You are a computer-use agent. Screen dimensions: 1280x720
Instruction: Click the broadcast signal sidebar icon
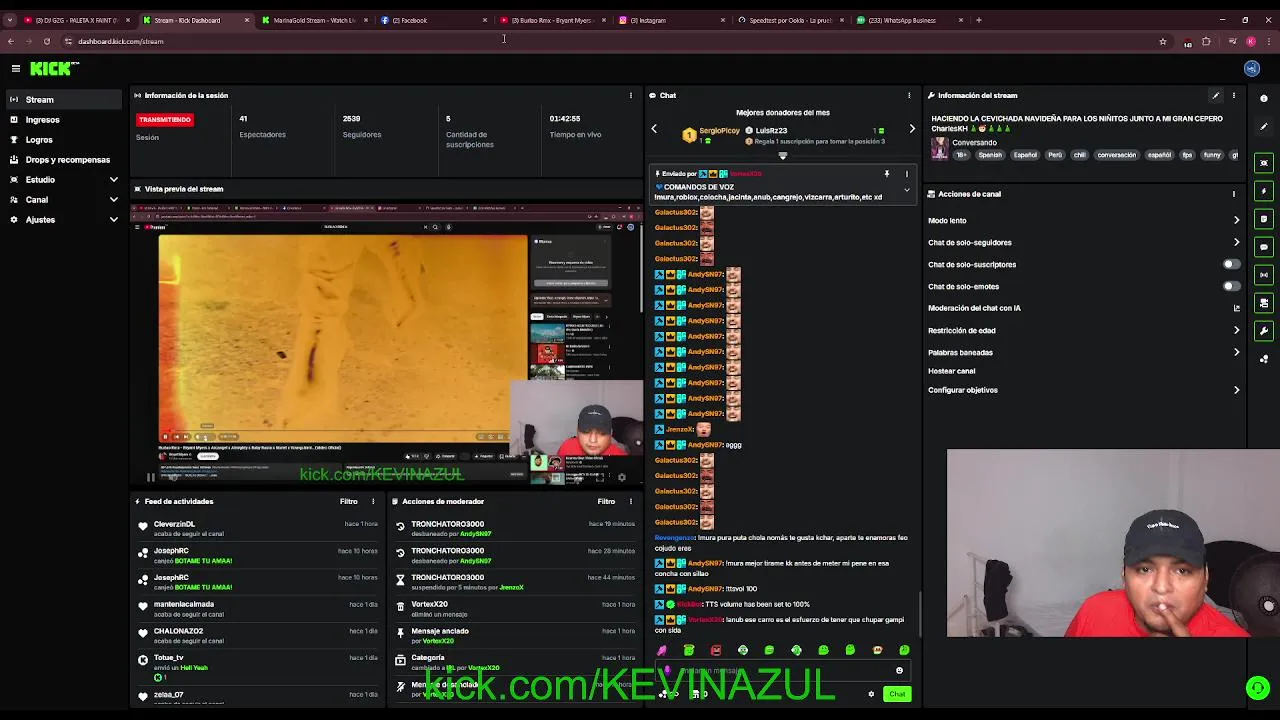click(1264, 275)
